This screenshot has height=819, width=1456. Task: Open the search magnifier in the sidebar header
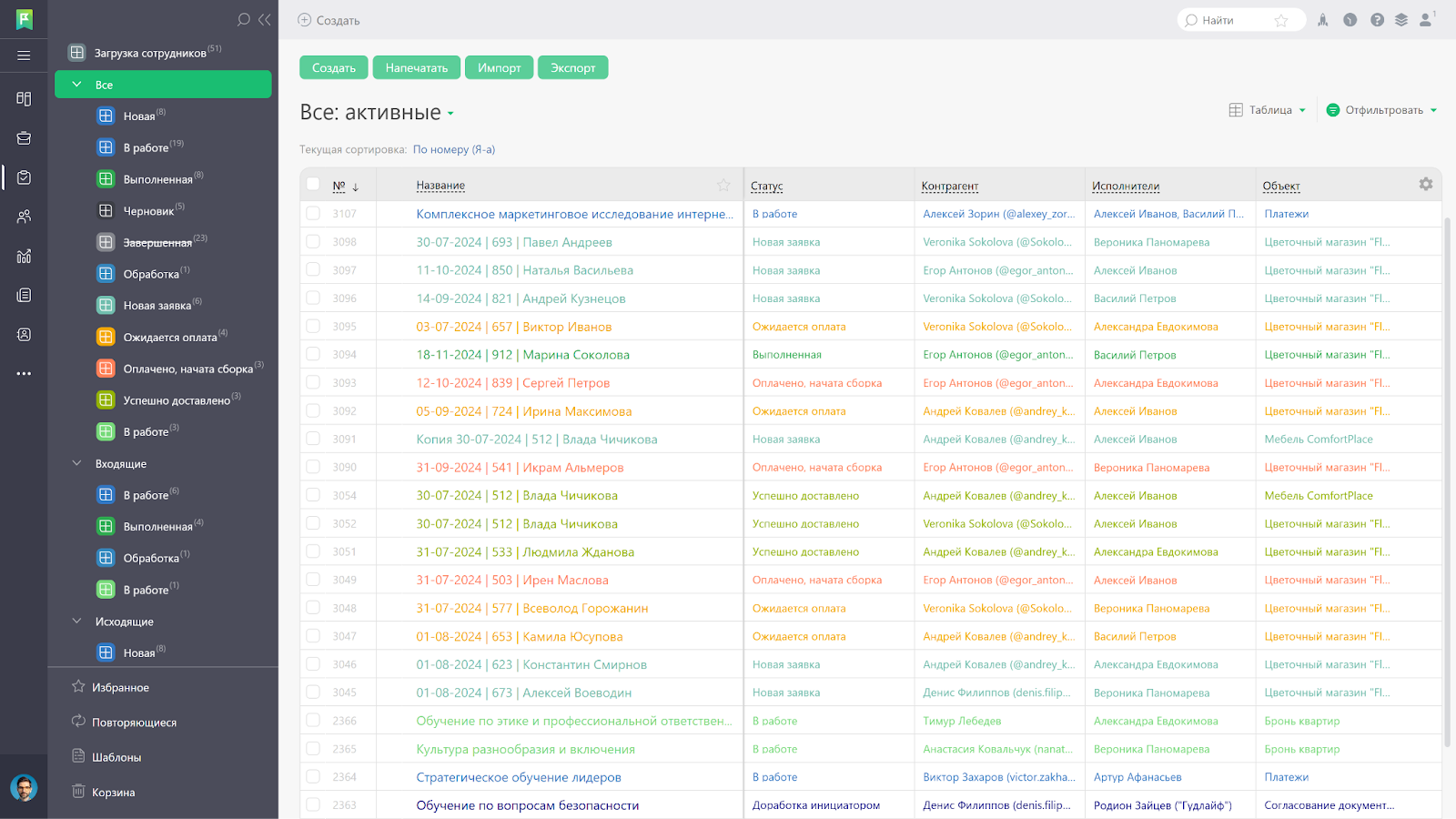(242, 19)
